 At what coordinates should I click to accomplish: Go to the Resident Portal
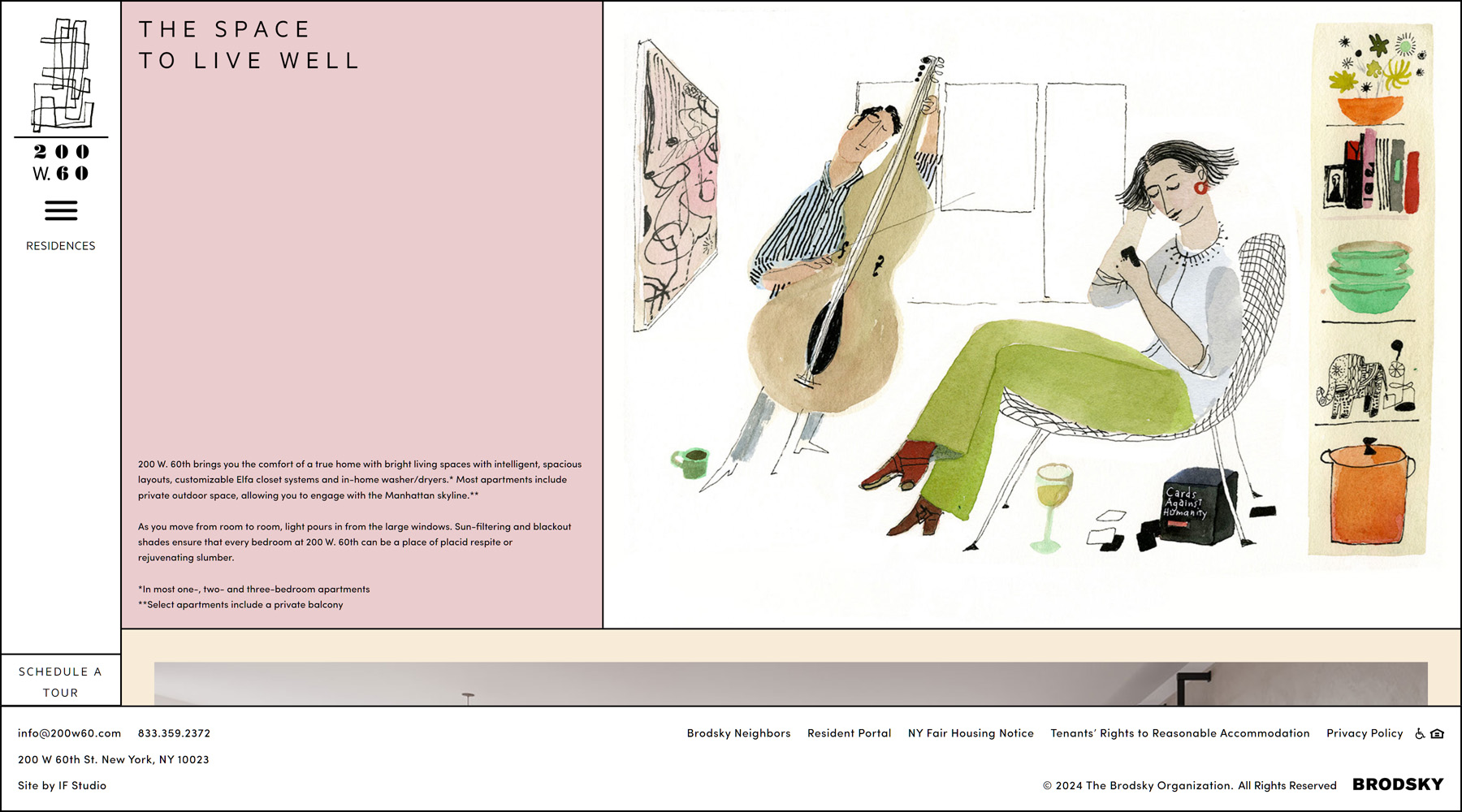click(x=849, y=733)
